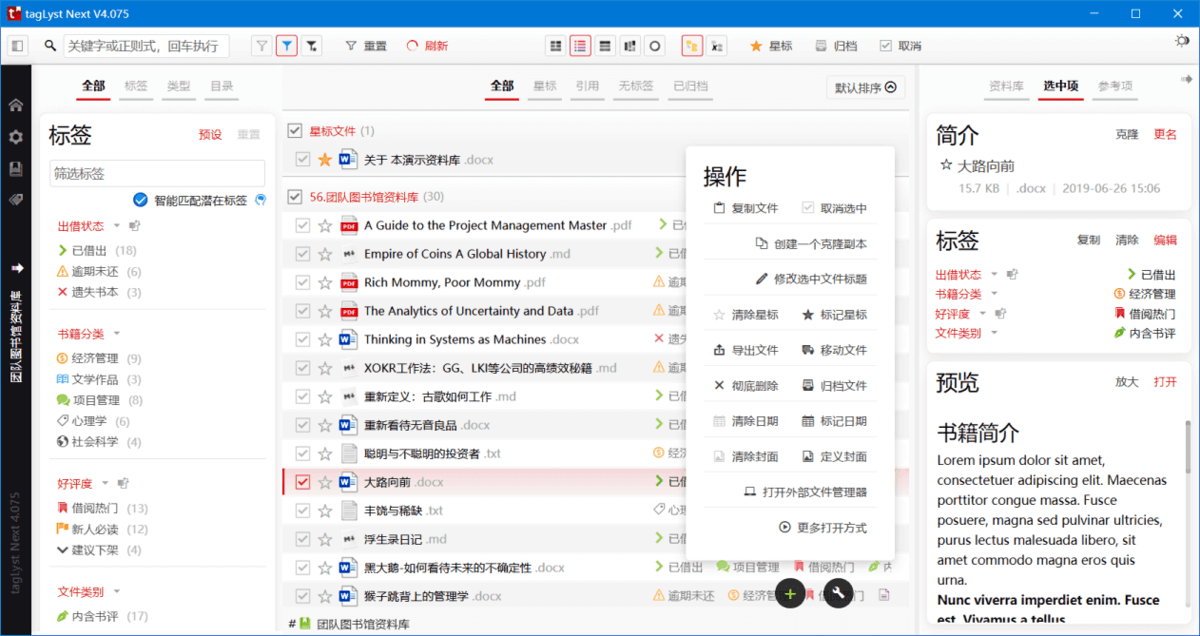Click the sidebar arrow expand icon
The image size is (1200, 636).
16,268
